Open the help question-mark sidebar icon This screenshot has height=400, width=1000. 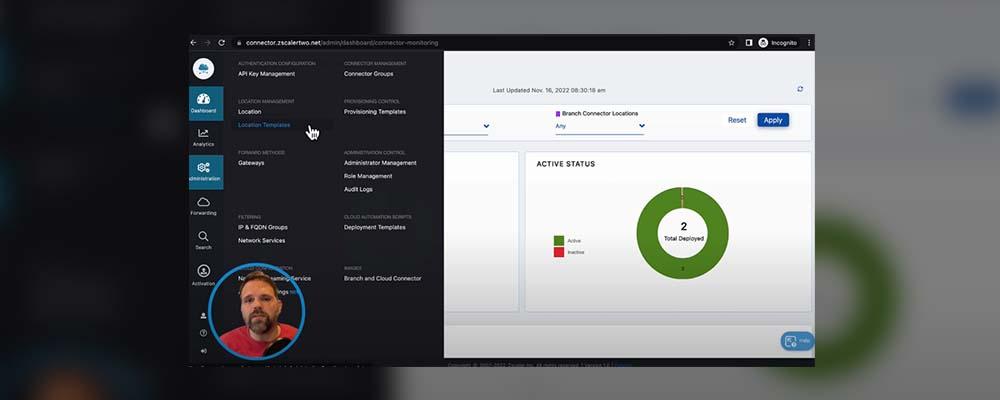pos(203,333)
